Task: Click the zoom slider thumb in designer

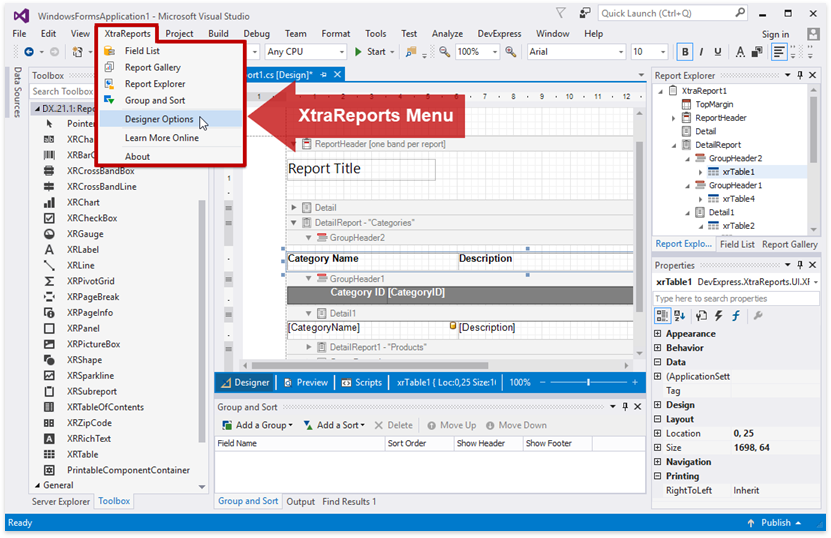Action: (588, 382)
